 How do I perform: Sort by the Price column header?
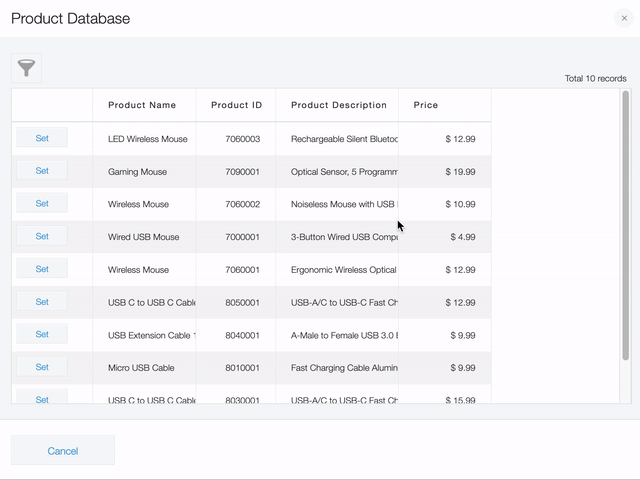coord(426,105)
